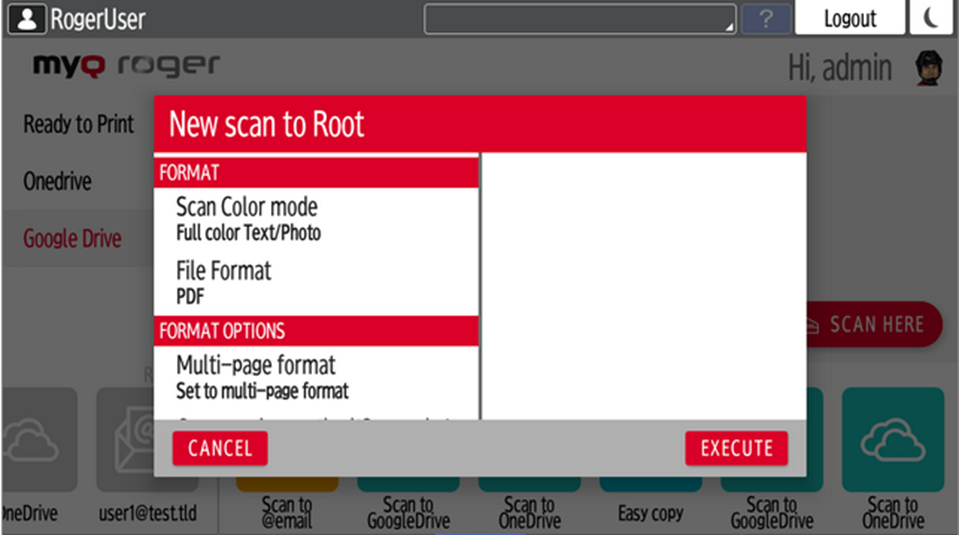Click the New scan to Root title
959x535 pixels.
267,124
